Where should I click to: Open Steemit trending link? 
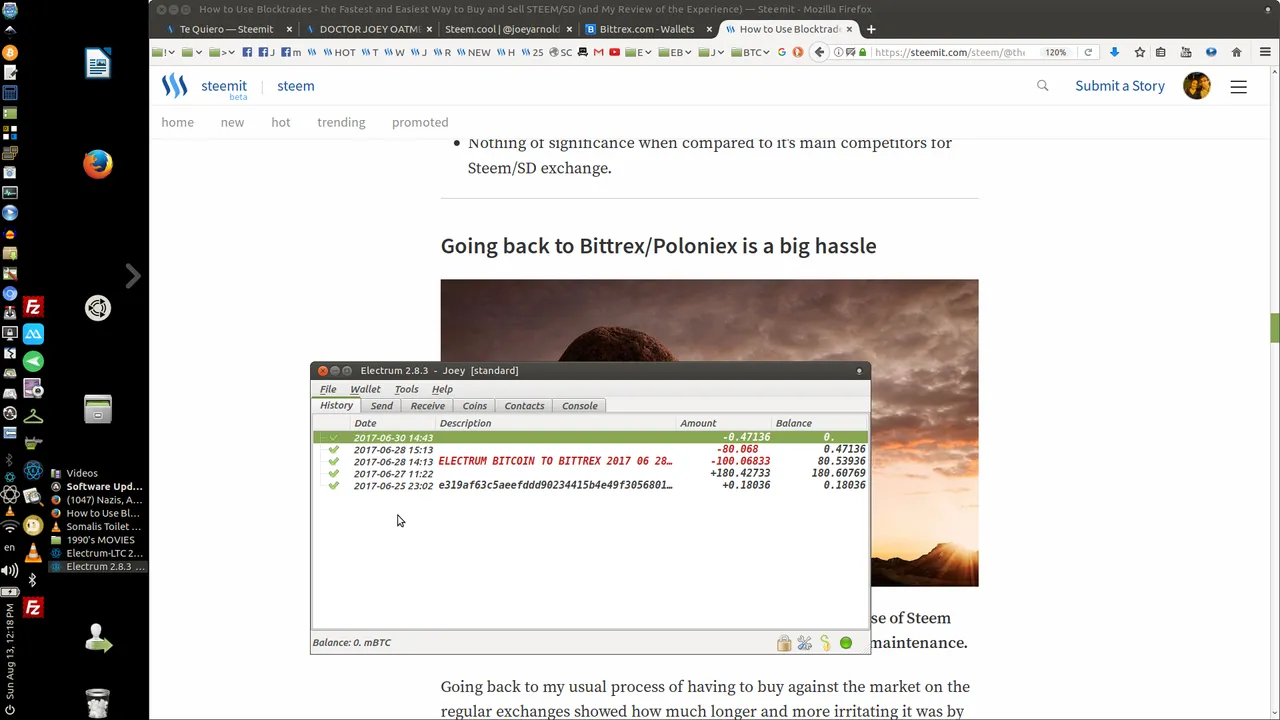341,122
